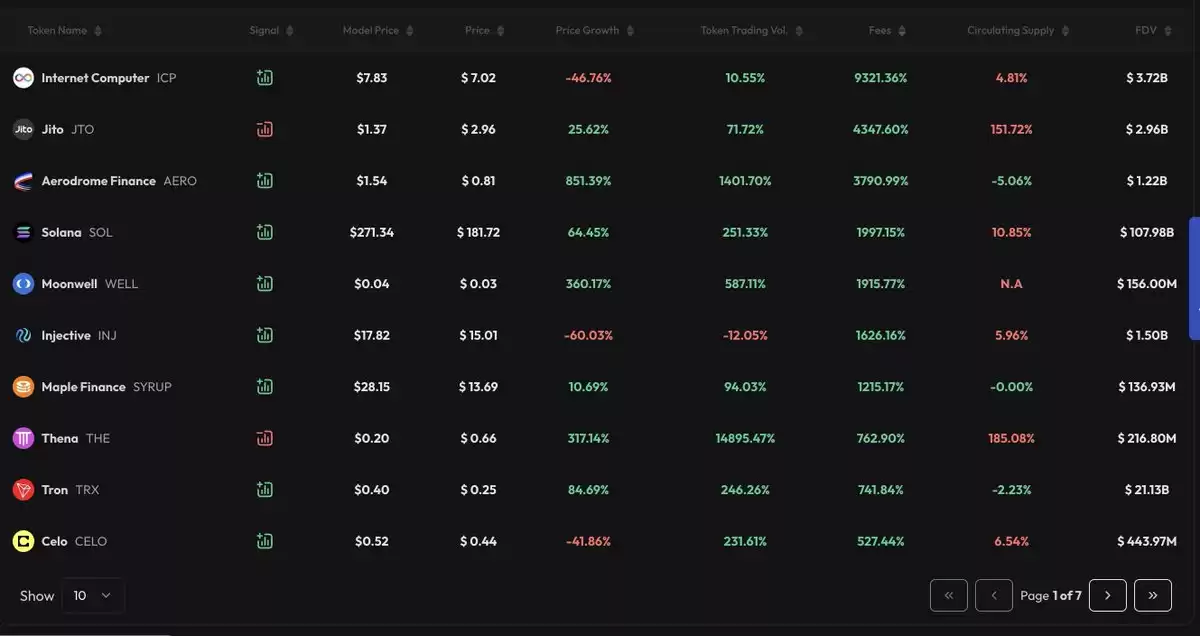
Task: Open the Thena THE token name
Action: tap(76, 438)
